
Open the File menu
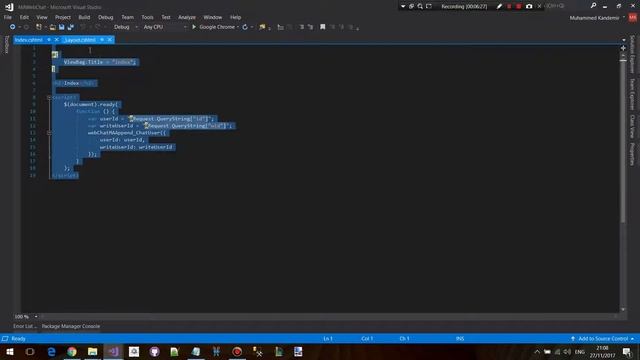[x=7, y=17]
